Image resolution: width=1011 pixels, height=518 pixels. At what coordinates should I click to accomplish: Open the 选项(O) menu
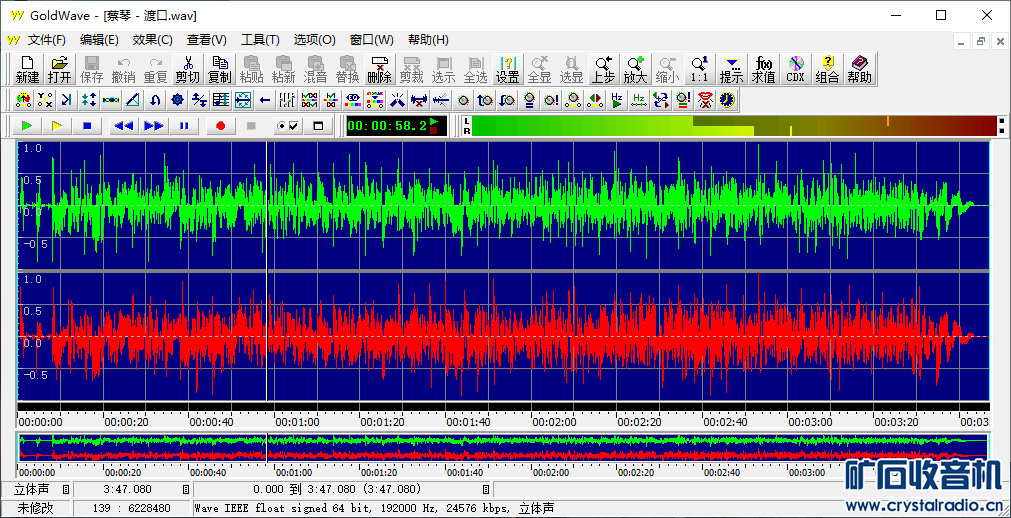click(x=315, y=40)
